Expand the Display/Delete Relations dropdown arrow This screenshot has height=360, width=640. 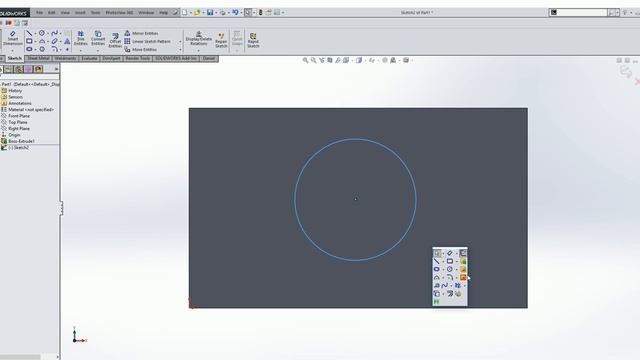199,51
